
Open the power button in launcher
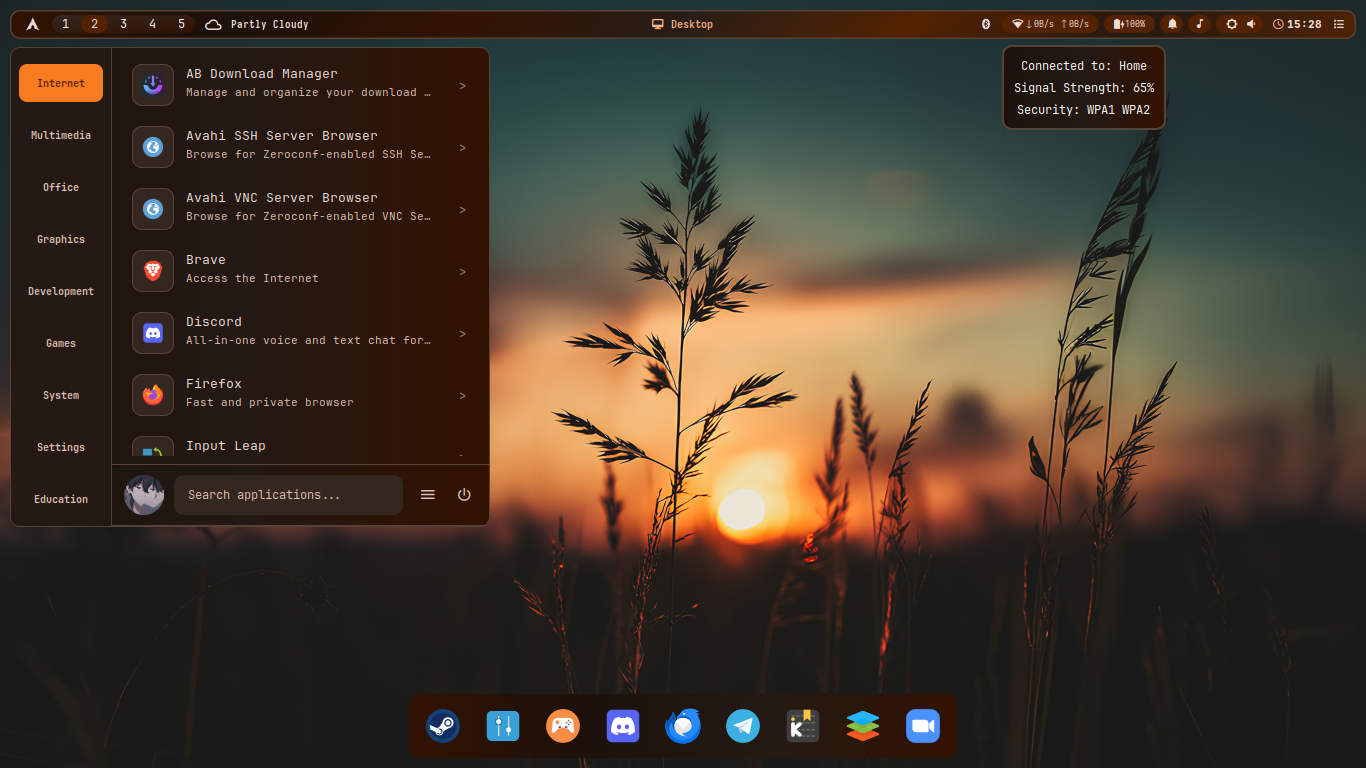tap(464, 495)
